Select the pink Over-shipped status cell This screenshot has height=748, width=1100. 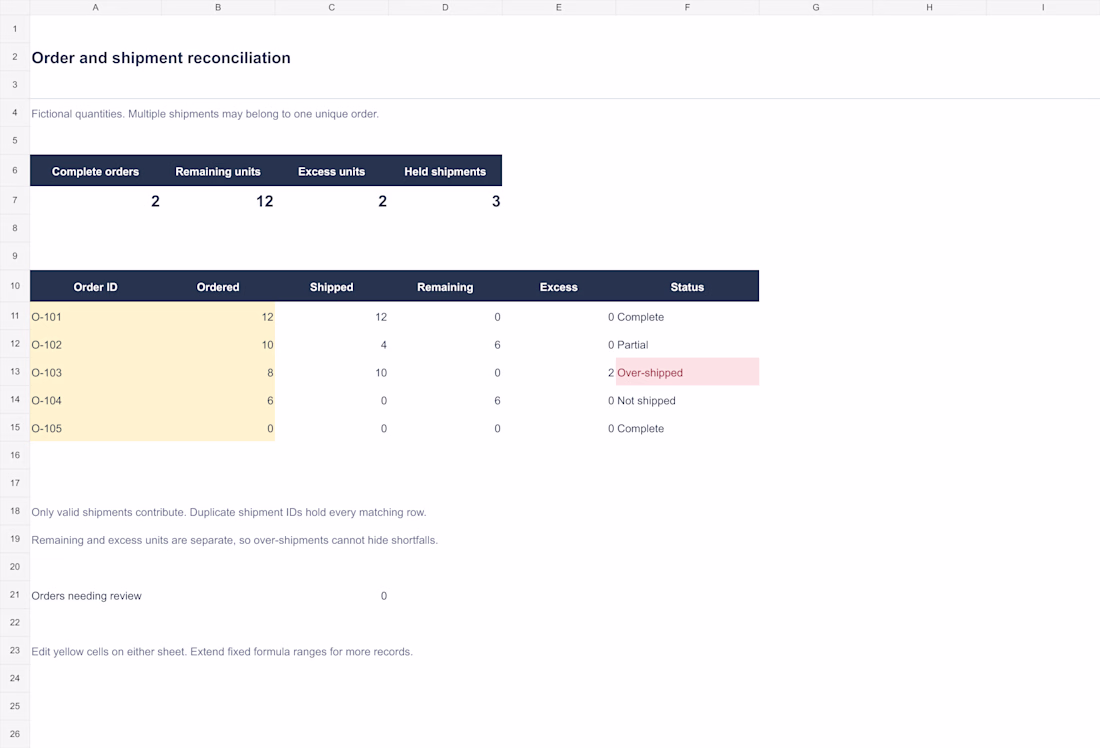687,372
